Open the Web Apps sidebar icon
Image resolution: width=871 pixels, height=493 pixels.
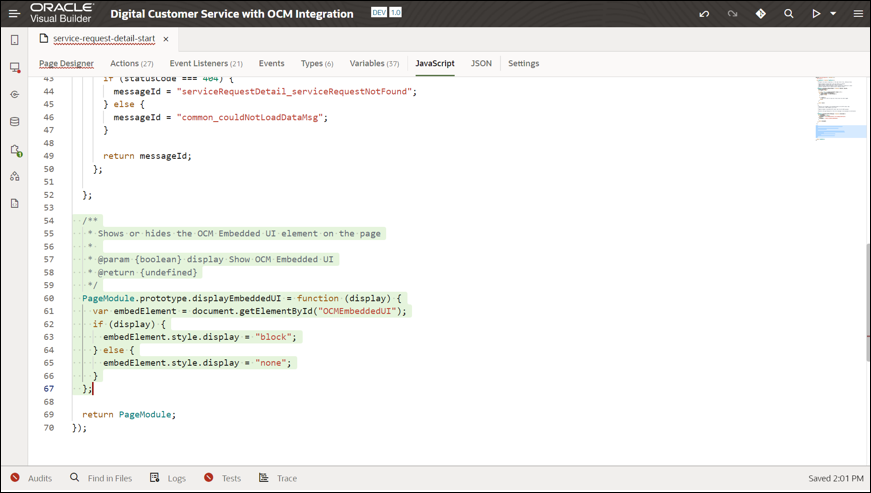tap(15, 67)
